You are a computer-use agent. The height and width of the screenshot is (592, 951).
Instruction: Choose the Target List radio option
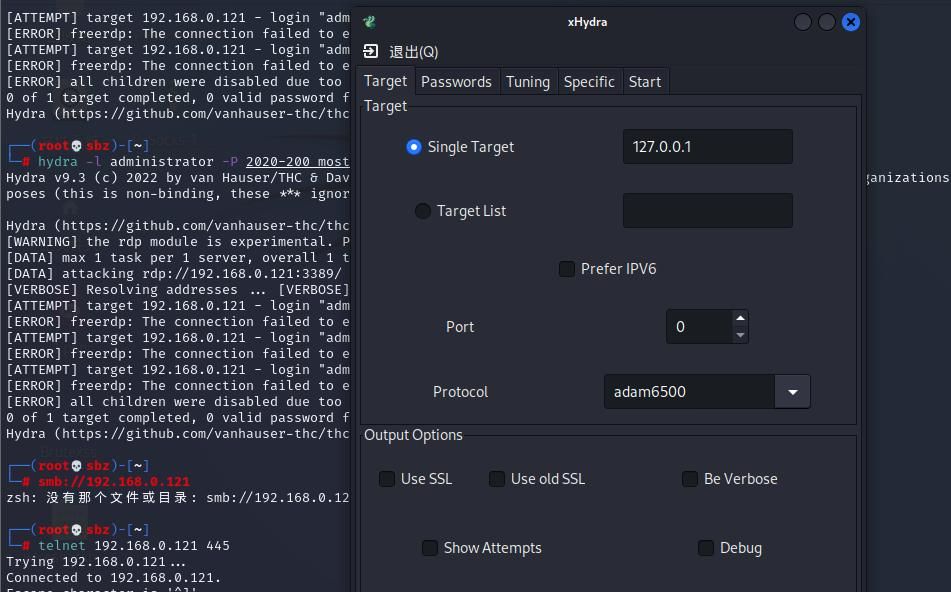(423, 211)
